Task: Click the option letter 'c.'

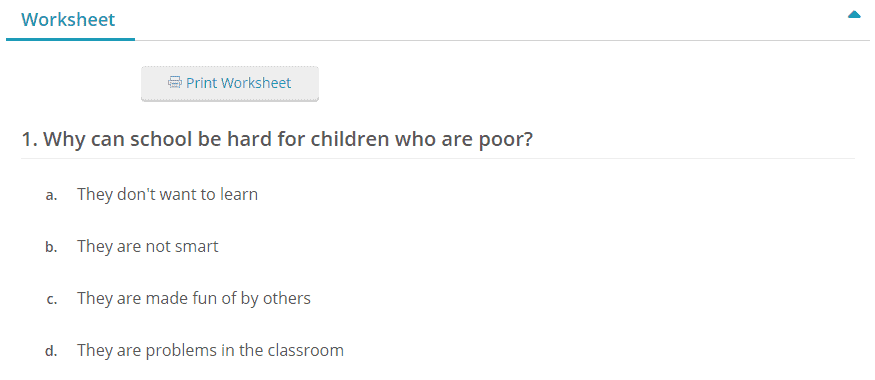Action: (52, 300)
